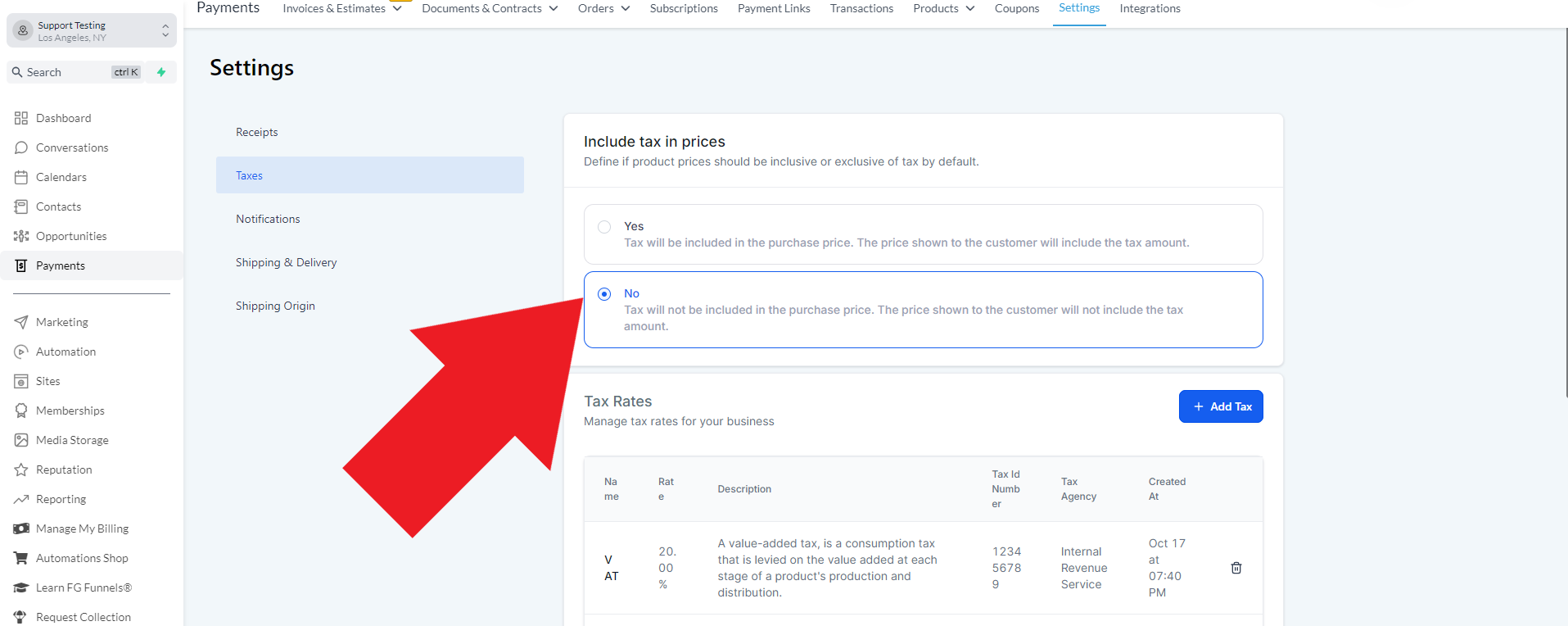Select the Payments icon in sidebar
The width and height of the screenshot is (1568, 626).
tap(21, 265)
